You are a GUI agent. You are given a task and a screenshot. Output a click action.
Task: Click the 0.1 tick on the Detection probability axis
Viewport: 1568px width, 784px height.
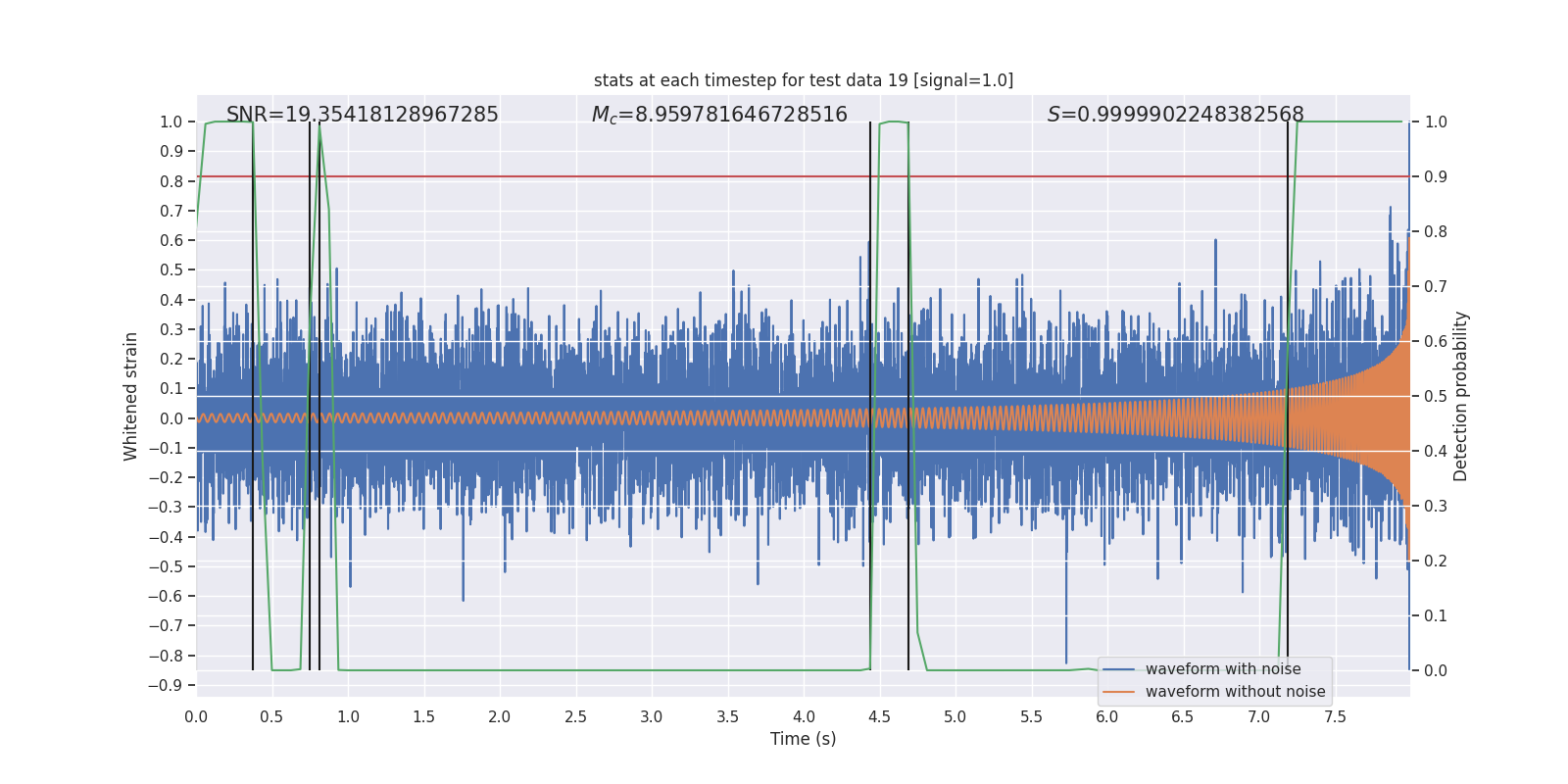point(1436,615)
